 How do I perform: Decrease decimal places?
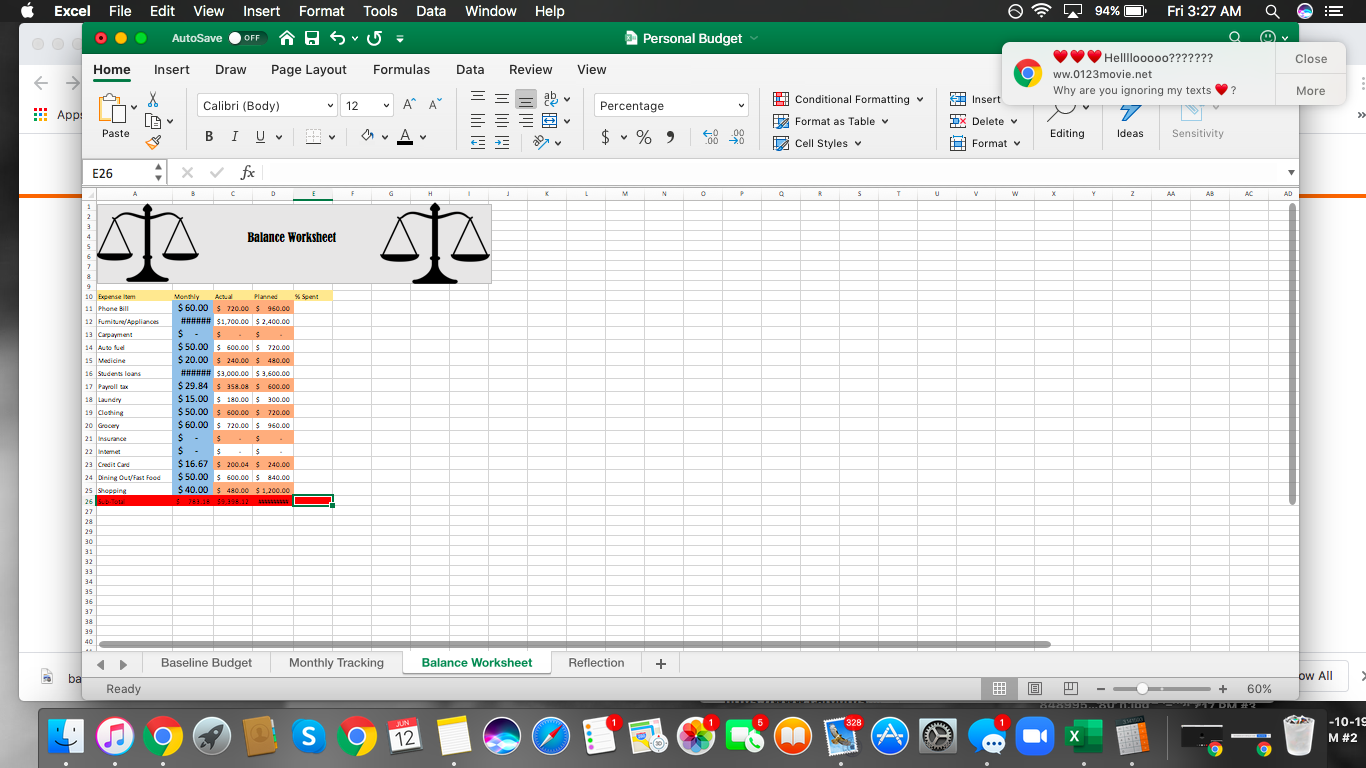(x=738, y=138)
